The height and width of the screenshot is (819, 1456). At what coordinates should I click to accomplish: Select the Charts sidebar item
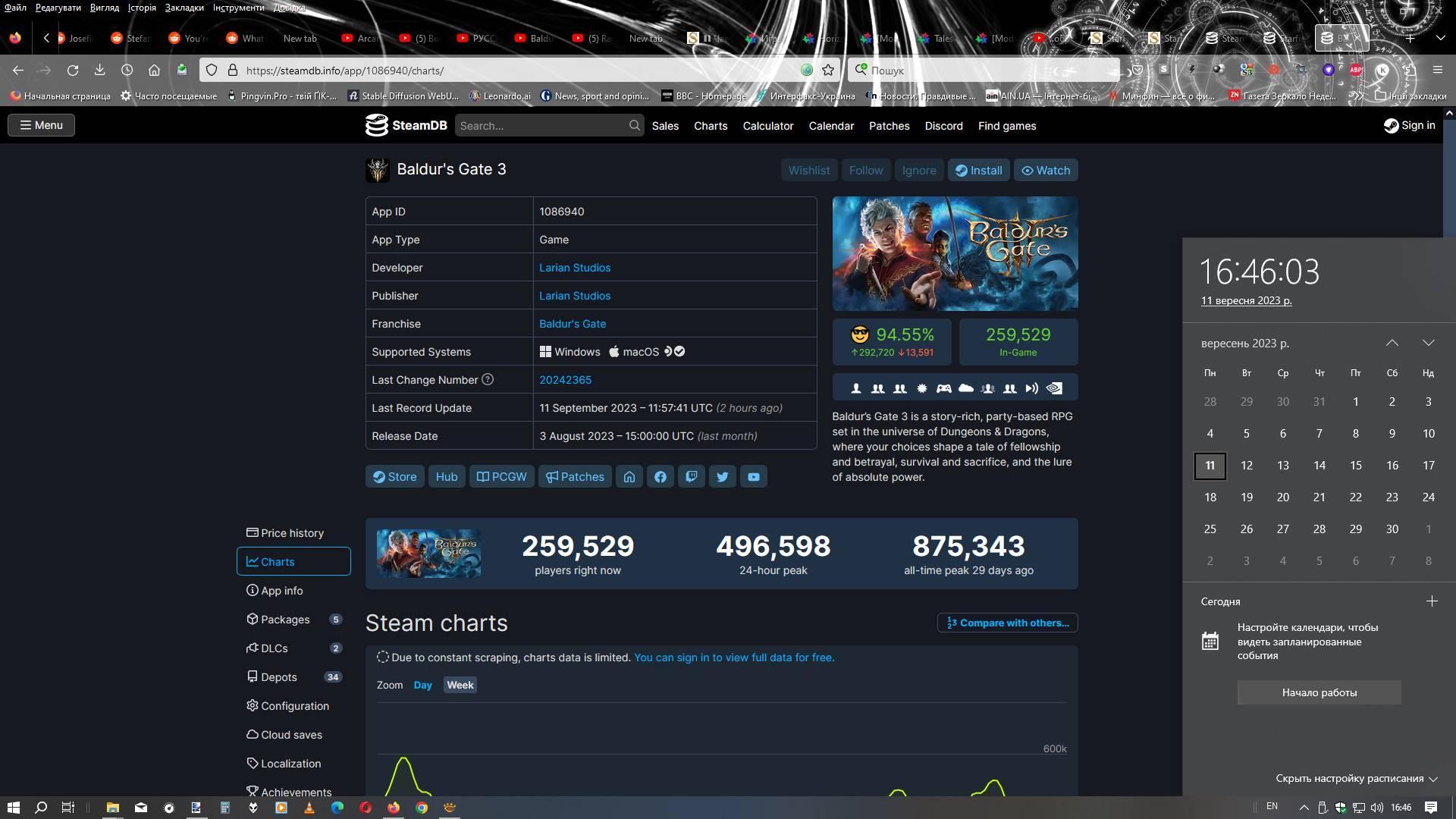[293, 562]
